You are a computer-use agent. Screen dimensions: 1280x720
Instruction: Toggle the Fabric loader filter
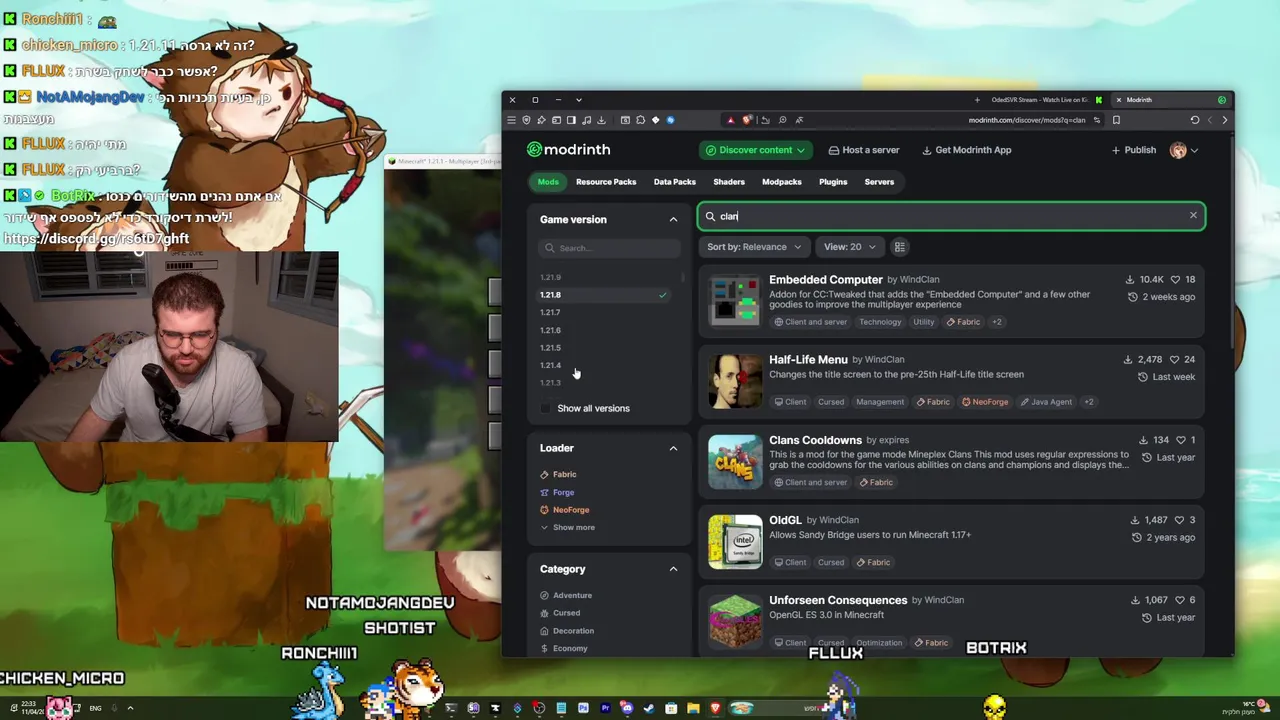click(558, 474)
